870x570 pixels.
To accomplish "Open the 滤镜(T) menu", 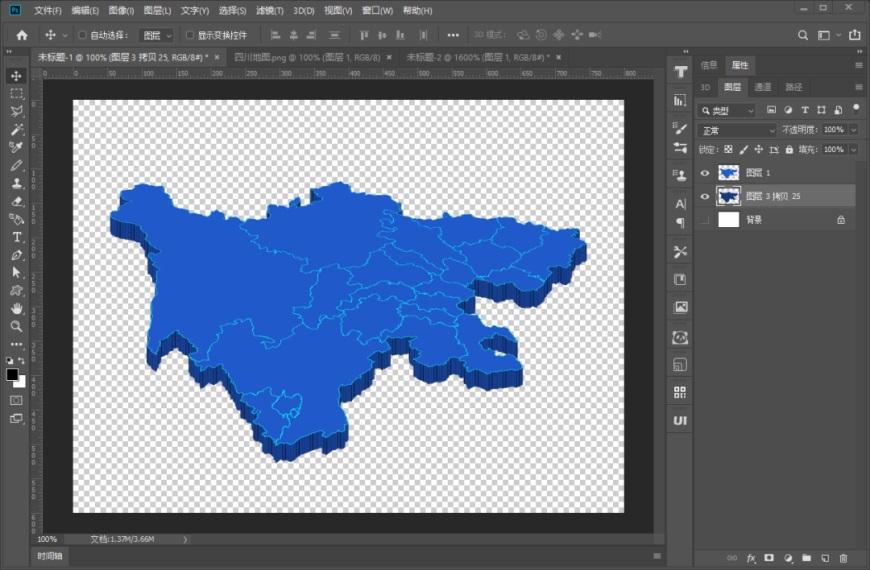I will pyautogui.click(x=270, y=11).
